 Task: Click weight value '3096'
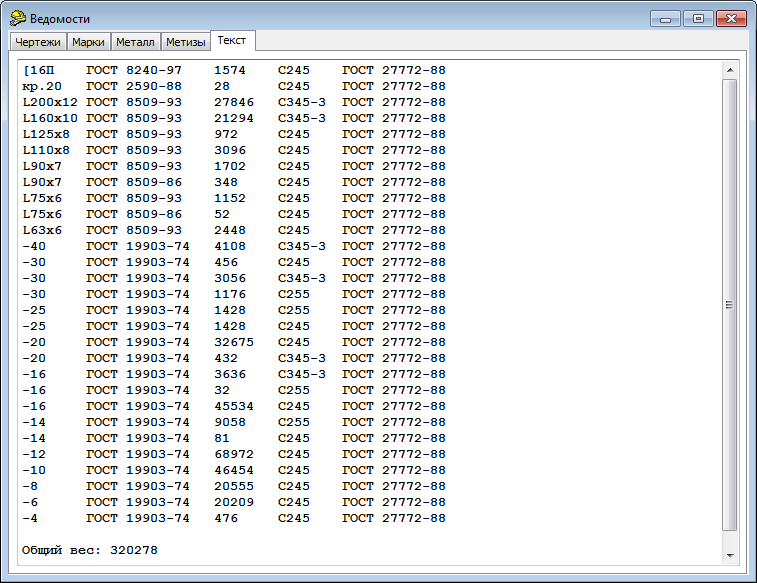230,150
